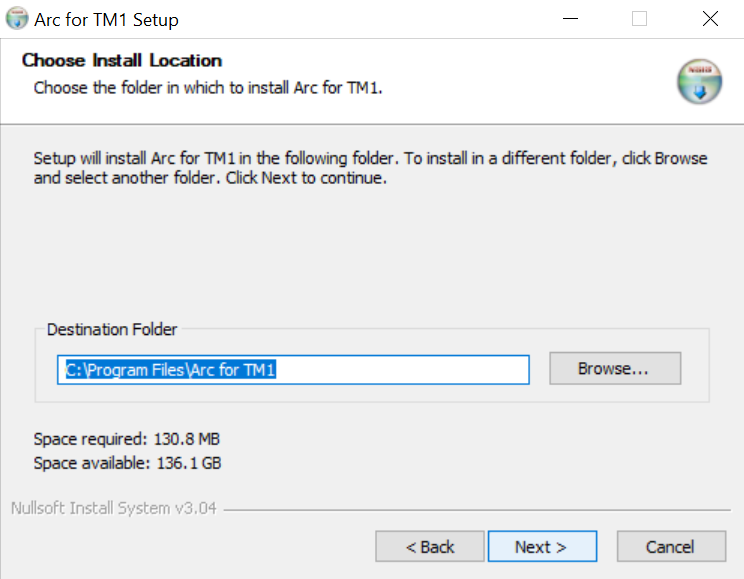
Task: Click the Nullsoft installer logo in the header
Action: click(698, 82)
